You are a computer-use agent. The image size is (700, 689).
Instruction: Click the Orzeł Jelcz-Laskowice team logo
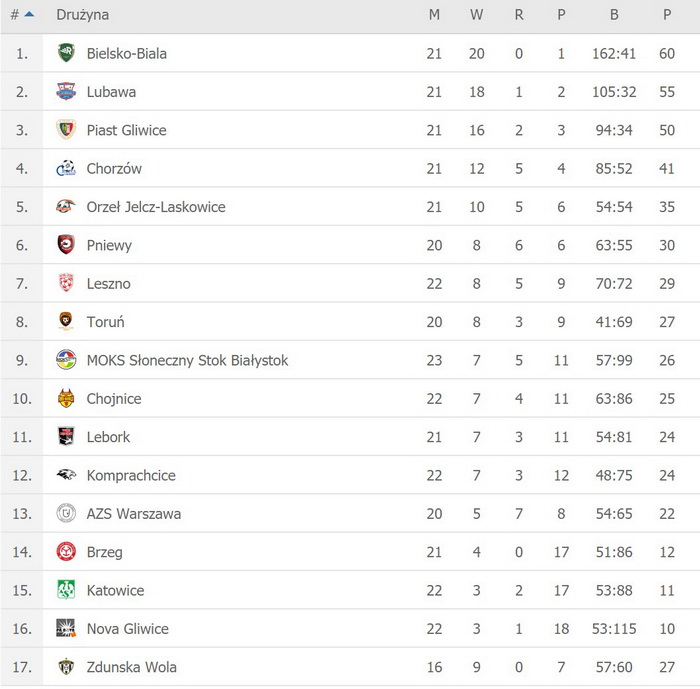click(66, 207)
